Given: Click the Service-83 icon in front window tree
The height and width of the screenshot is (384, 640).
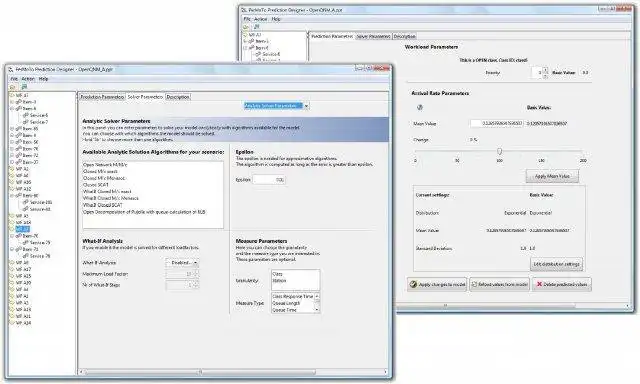Looking at the screenshot, I should 26,209.
